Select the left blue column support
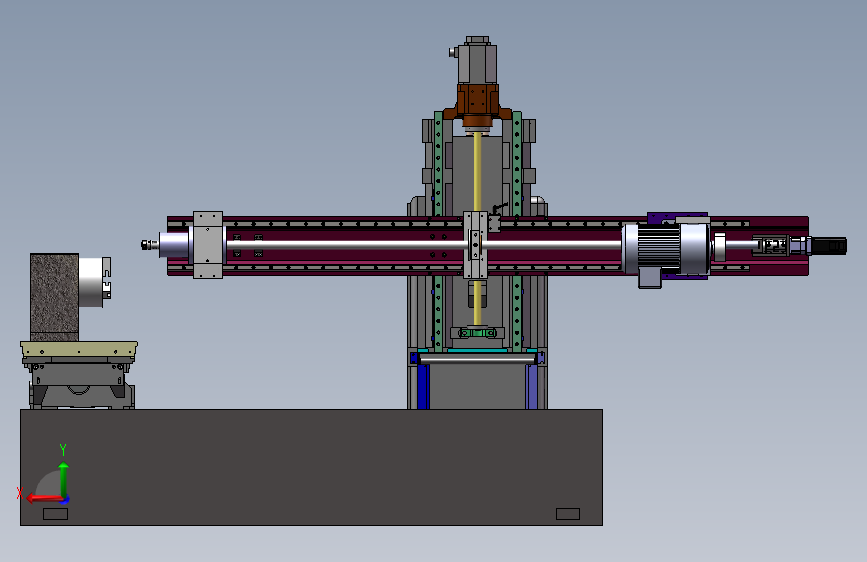867x562 pixels. point(423,386)
